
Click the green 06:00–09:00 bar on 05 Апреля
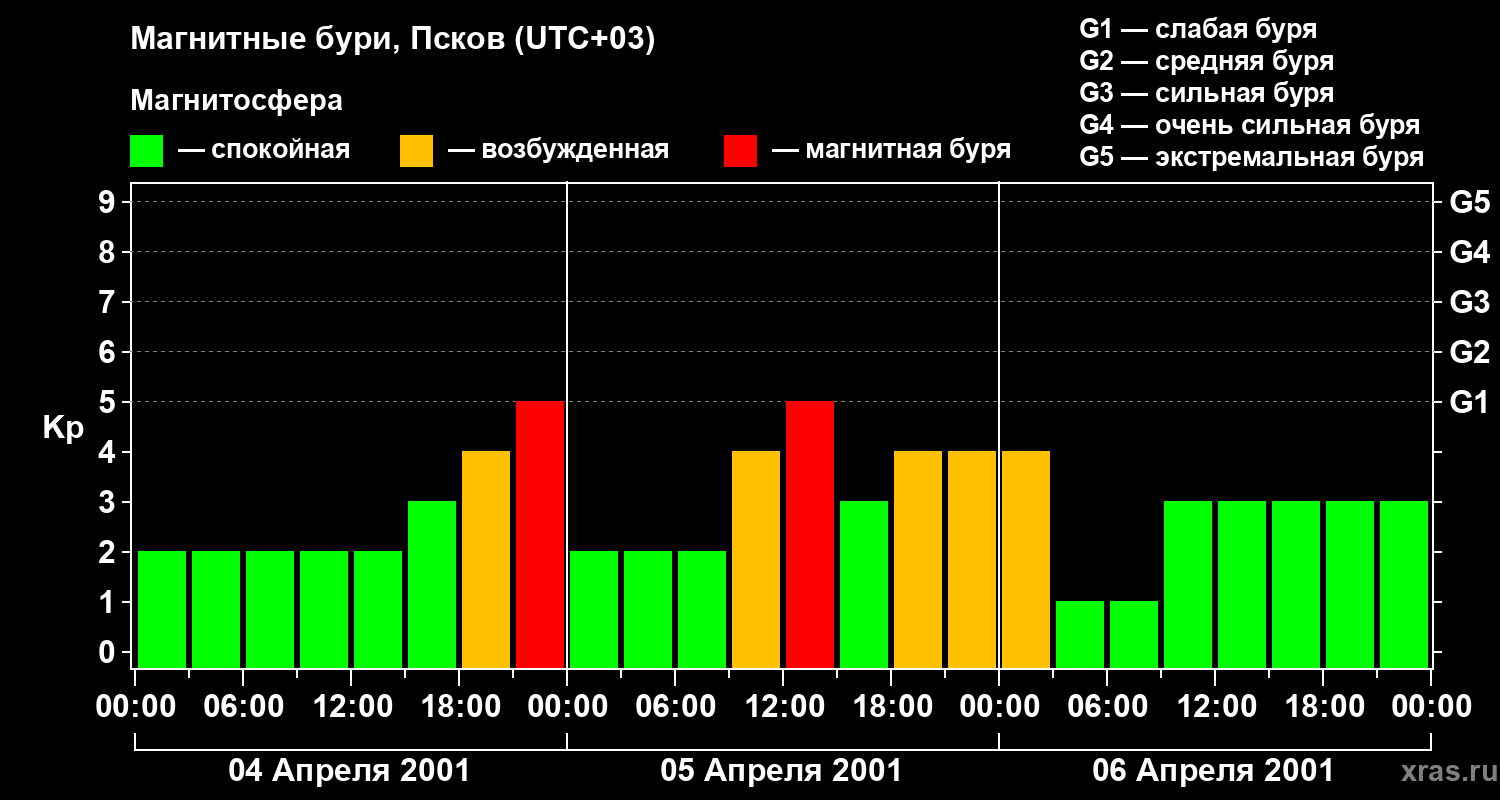pyautogui.click(x=702, y=610)
